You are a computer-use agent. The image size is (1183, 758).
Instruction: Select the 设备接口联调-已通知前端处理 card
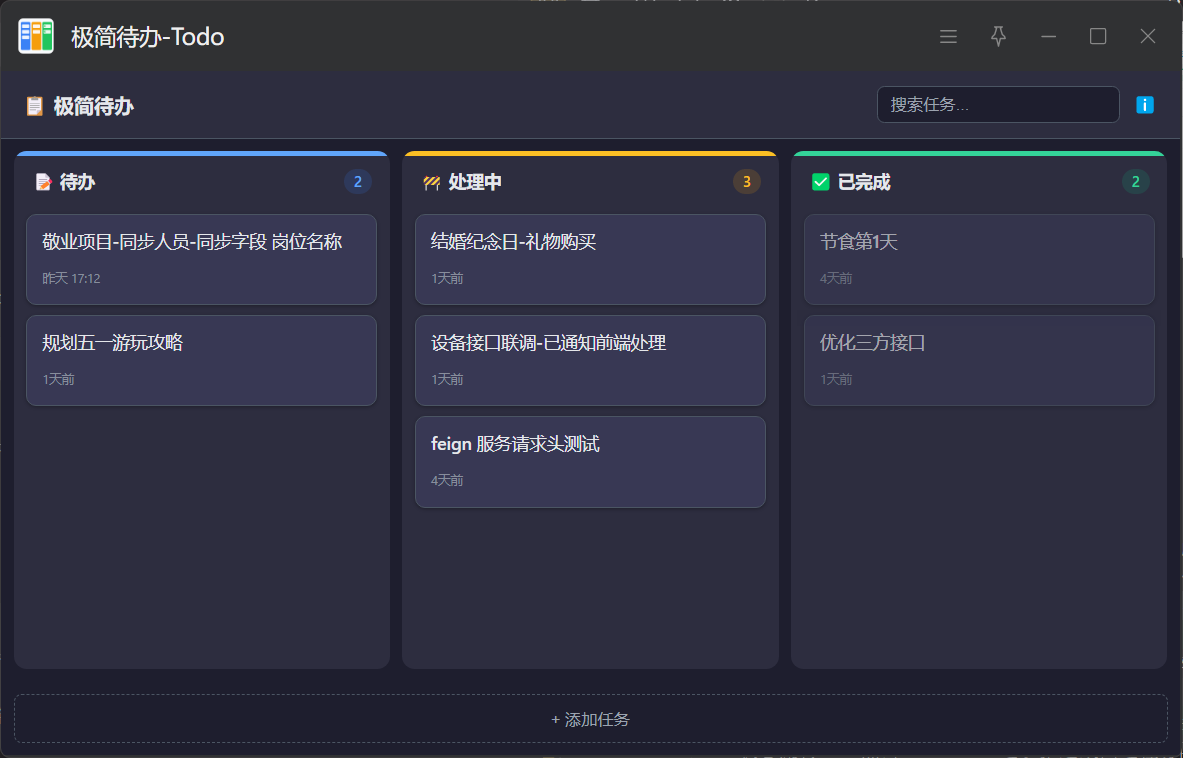point(590,360)
